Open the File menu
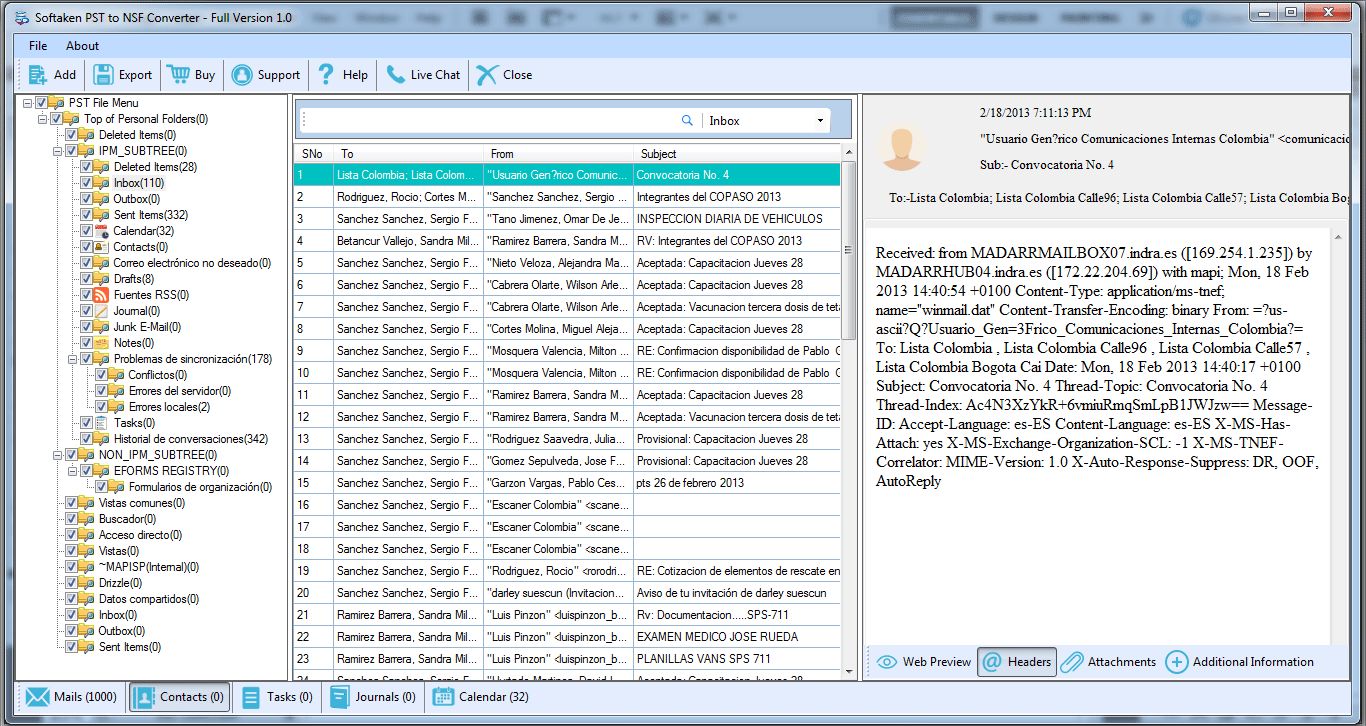 [x=38, y=46]
